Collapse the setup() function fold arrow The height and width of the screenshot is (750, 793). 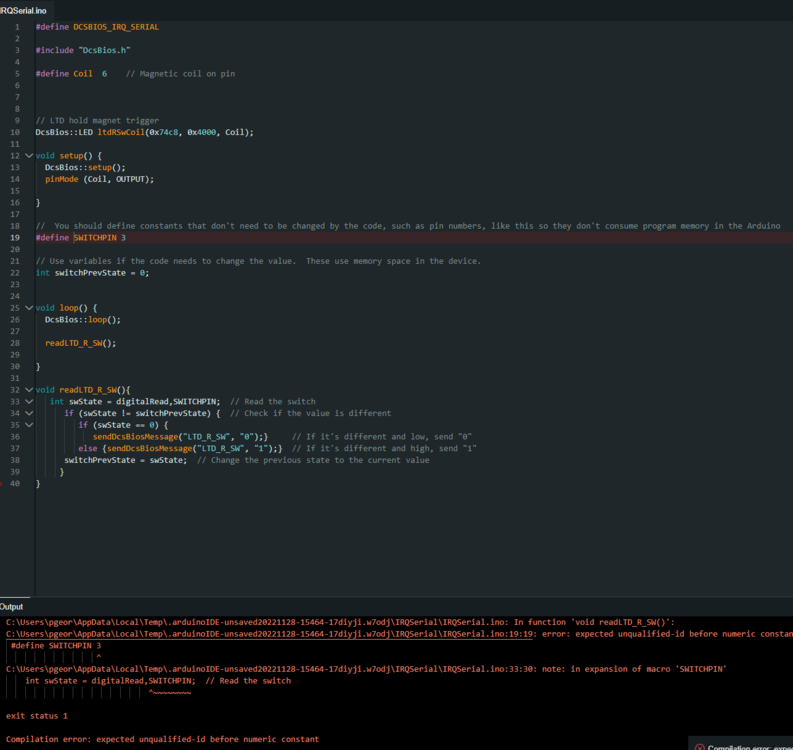[x=29, y=156]
